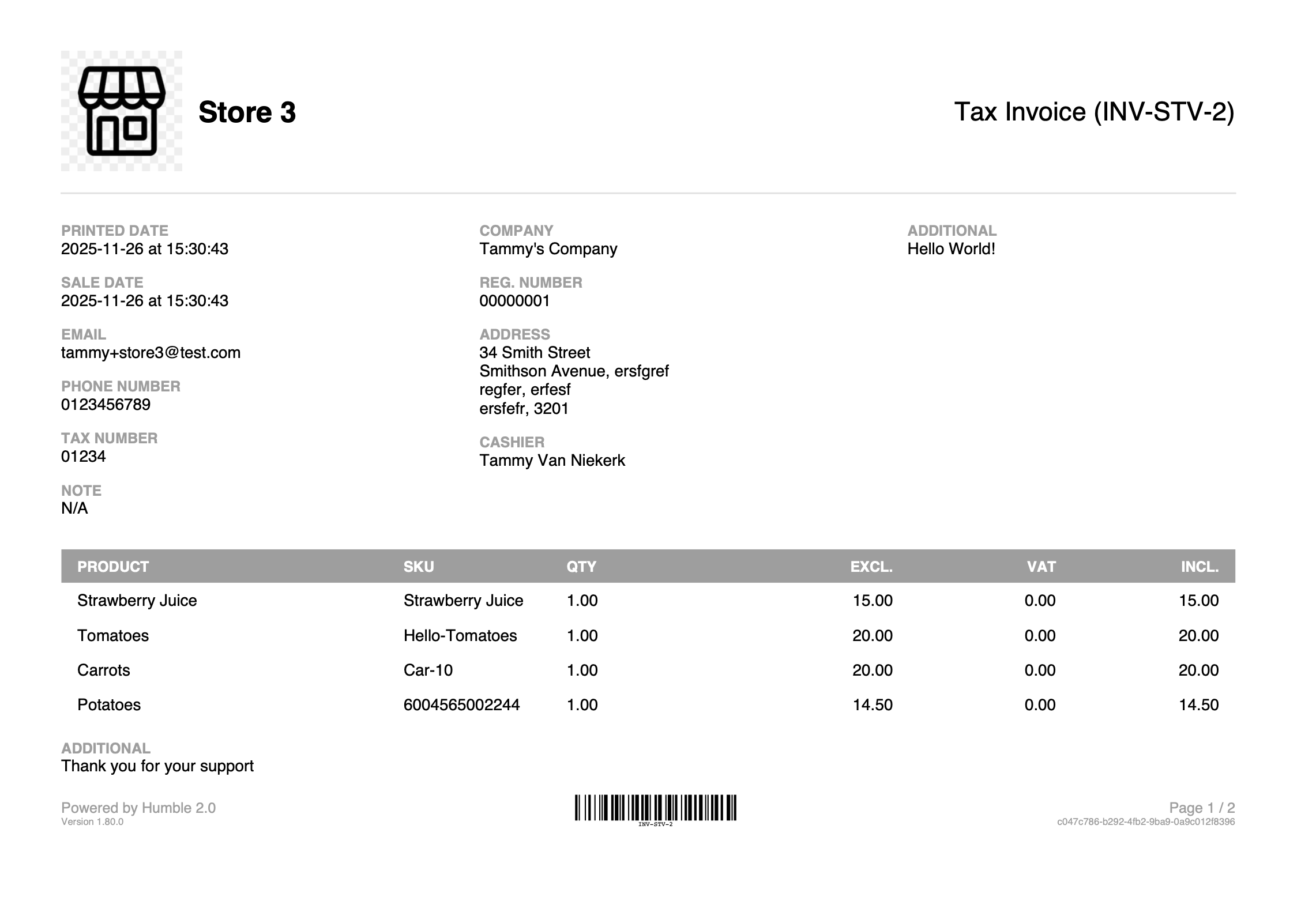Screen dimensions: 1316x897
Task: Click the QTY column header
Action: 581,567
